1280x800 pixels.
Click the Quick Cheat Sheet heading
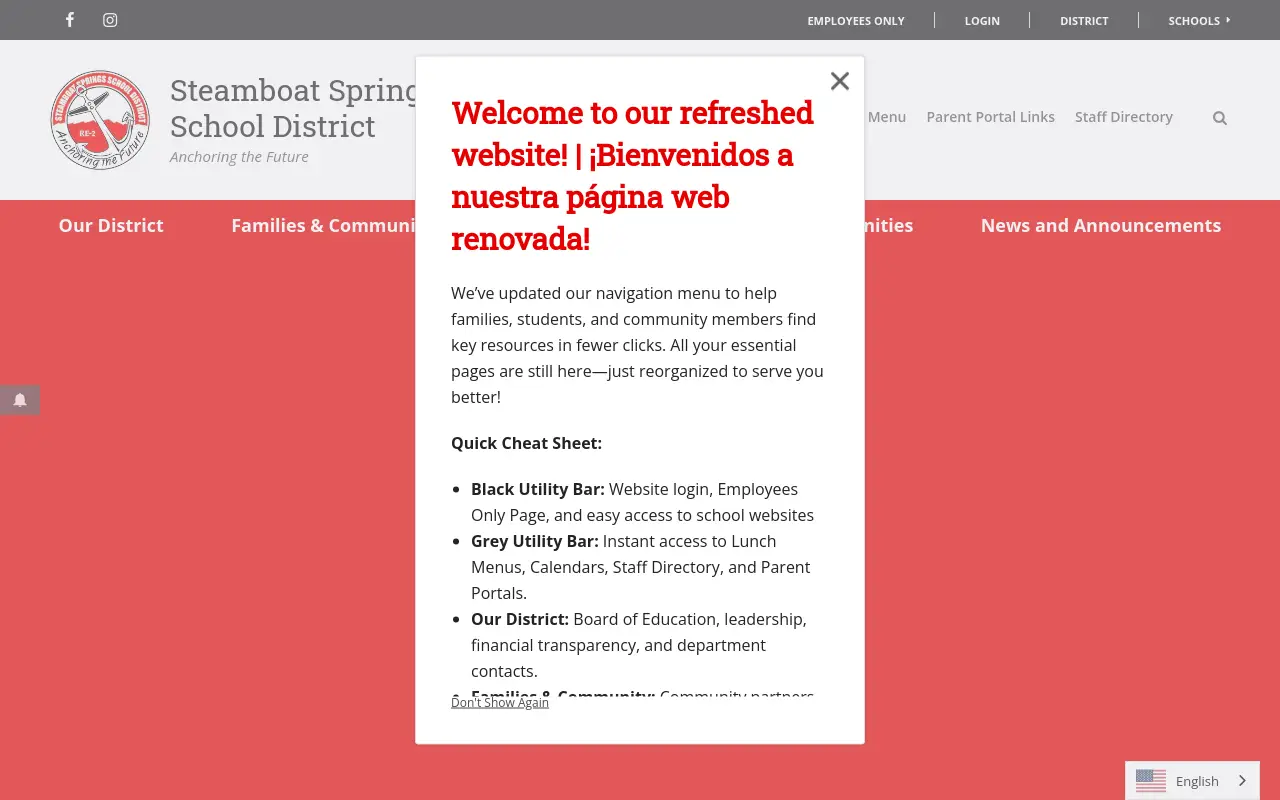(x=526, y=443)
